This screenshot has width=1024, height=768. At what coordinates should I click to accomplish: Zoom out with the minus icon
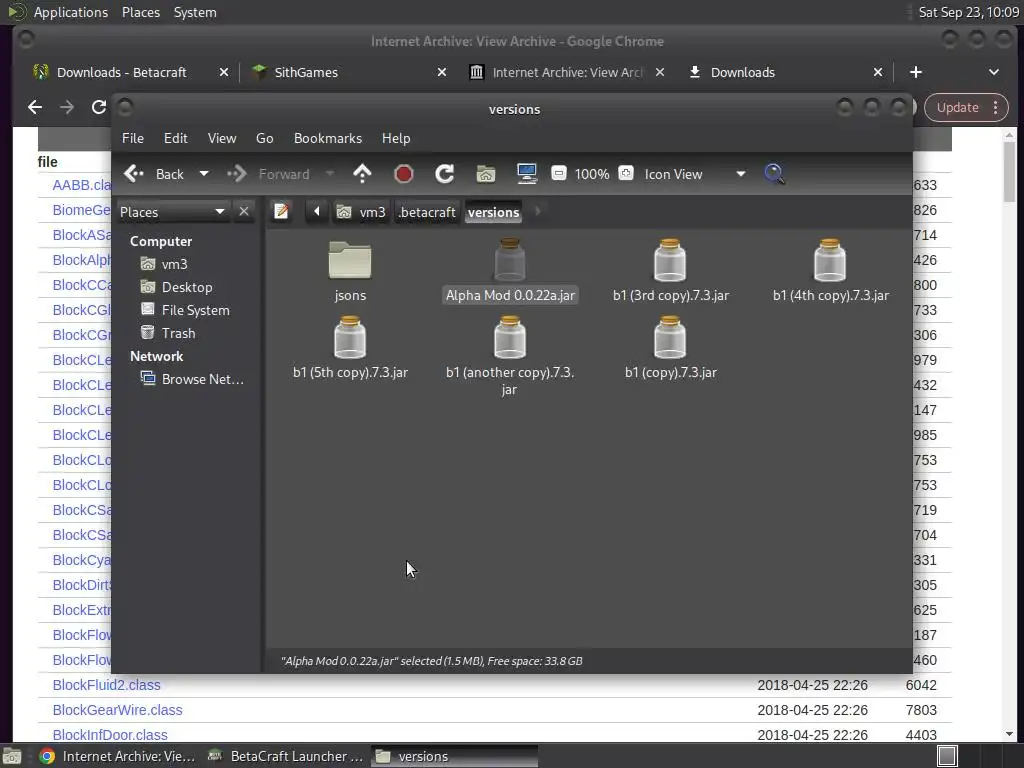pyautogui.click(x=558, y=173)
